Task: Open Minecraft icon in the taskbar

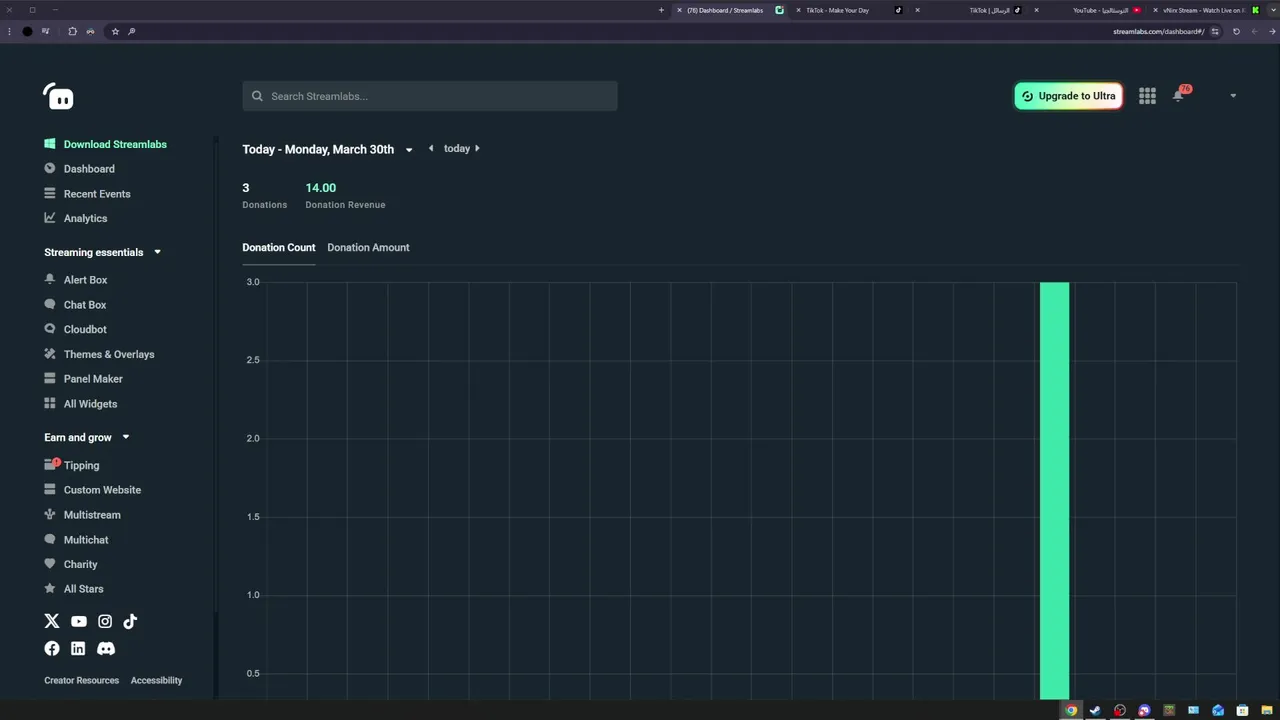Action: (x=1169, y=710)
